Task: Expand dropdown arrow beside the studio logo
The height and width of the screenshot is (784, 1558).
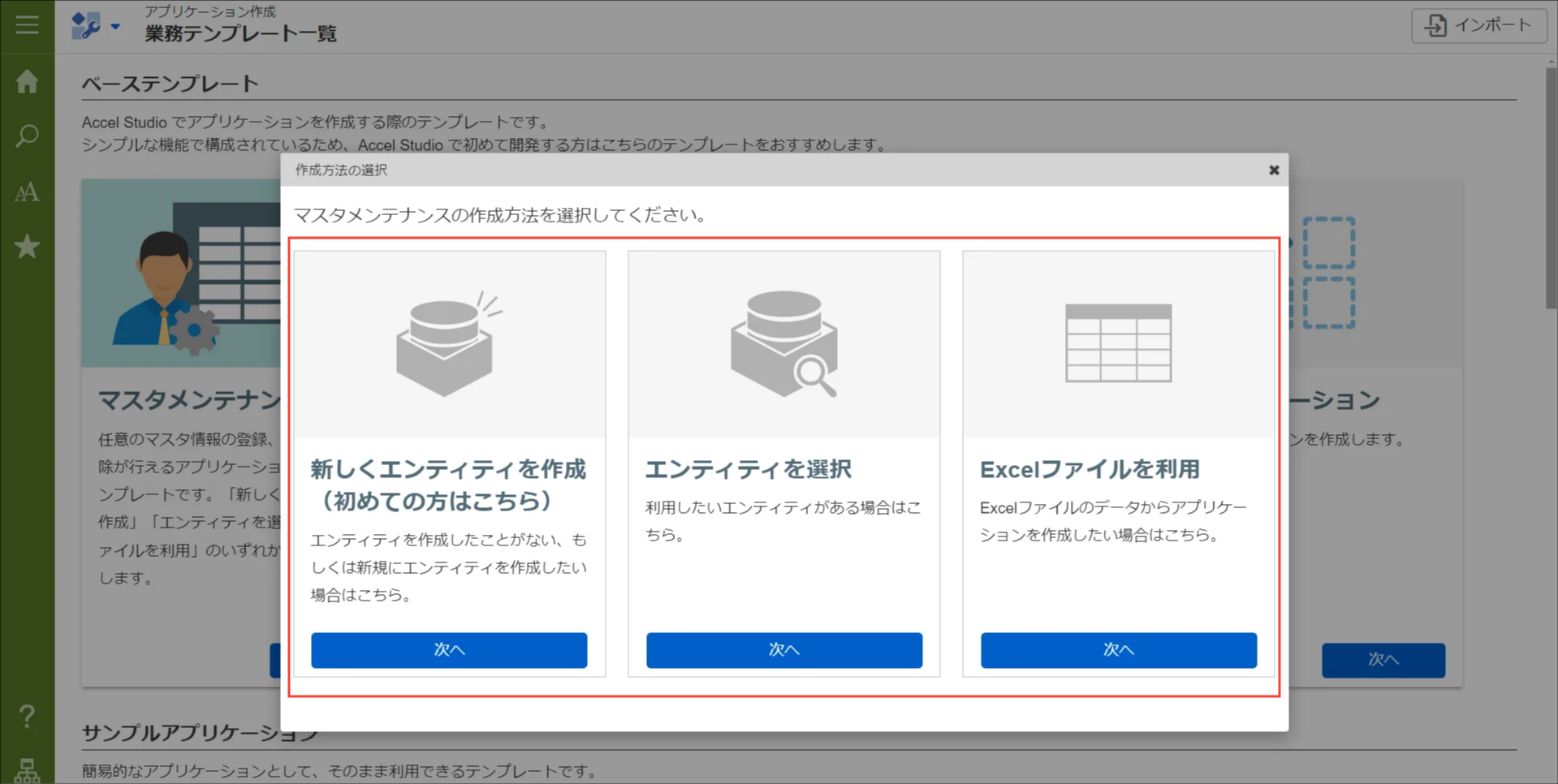Action: point(115,27)
